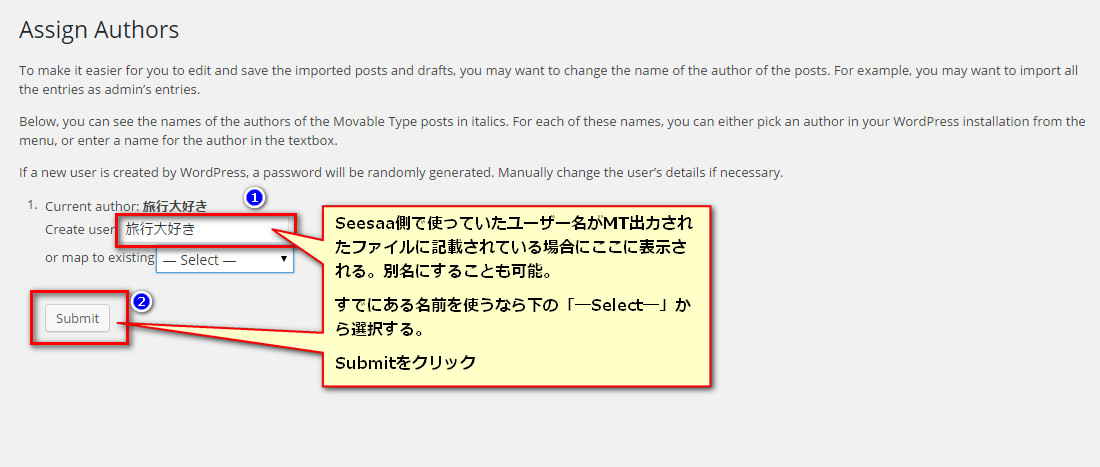Open the "— Select —" existing user dropdown

(224, 260)
